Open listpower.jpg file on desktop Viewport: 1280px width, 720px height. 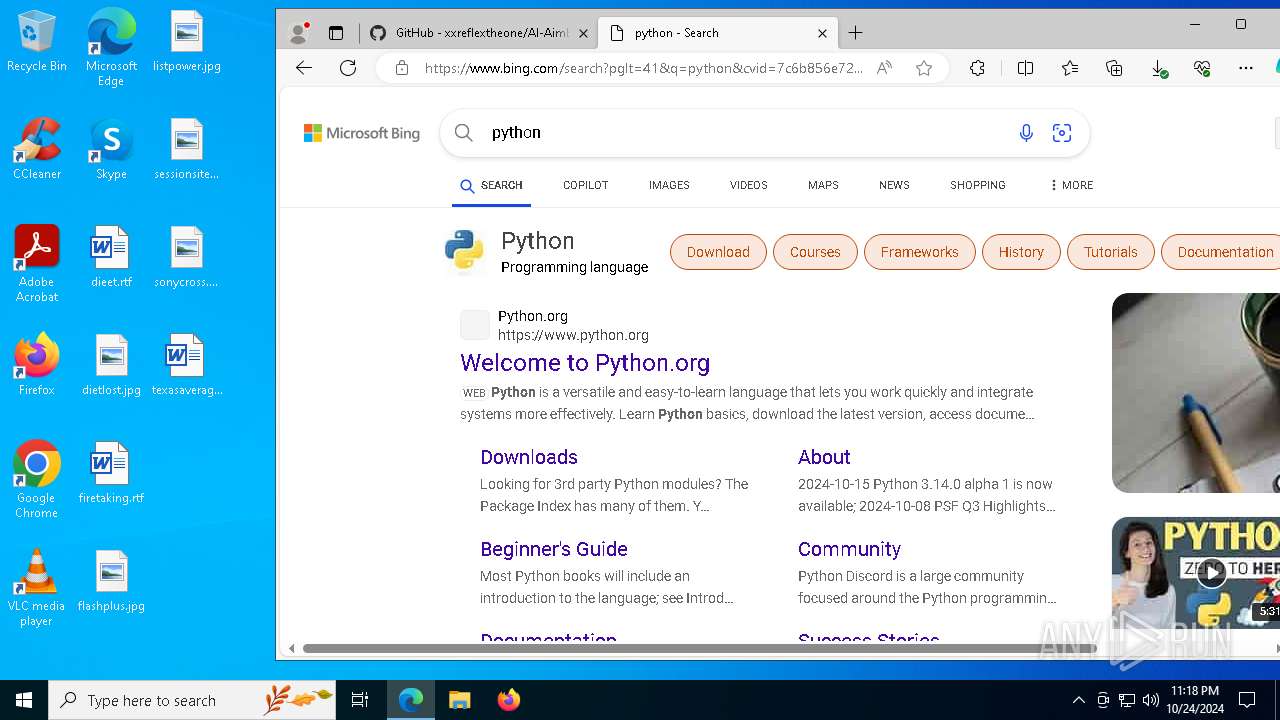(186, 42)
